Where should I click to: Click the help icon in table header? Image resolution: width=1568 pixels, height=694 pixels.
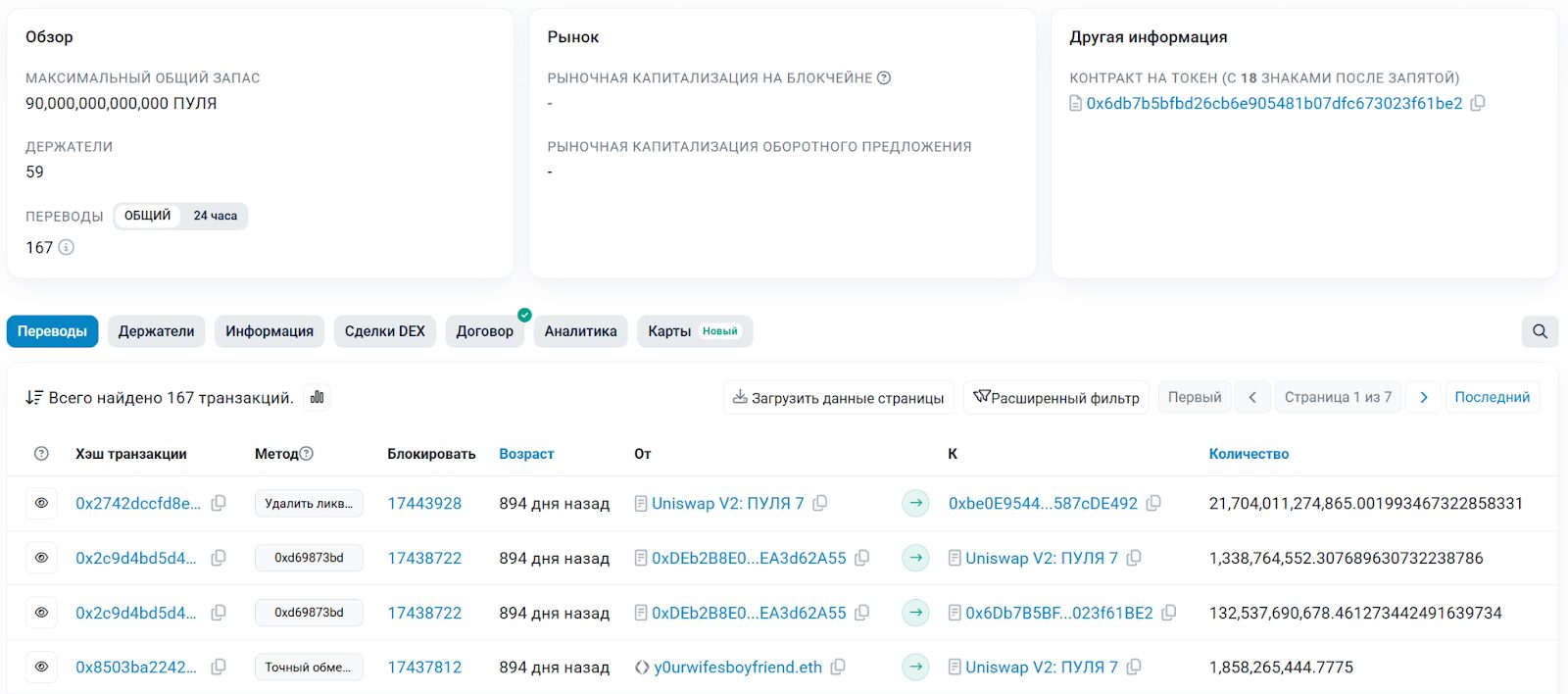(x=41, y=454)
